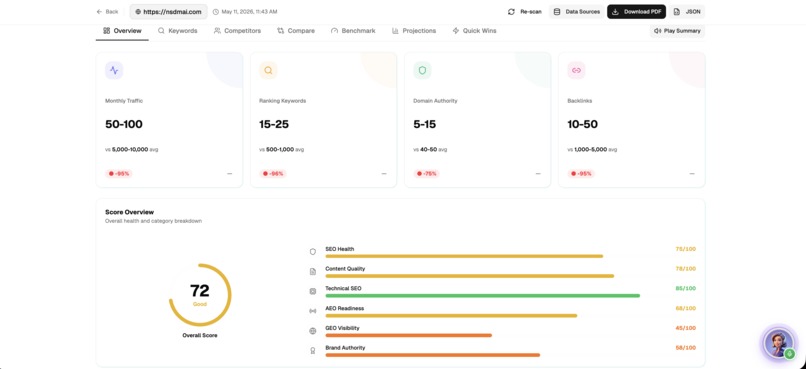Click the Re-scan button
Screen dimensions: 806x369
pyautogui.click(x=524, y=11)
